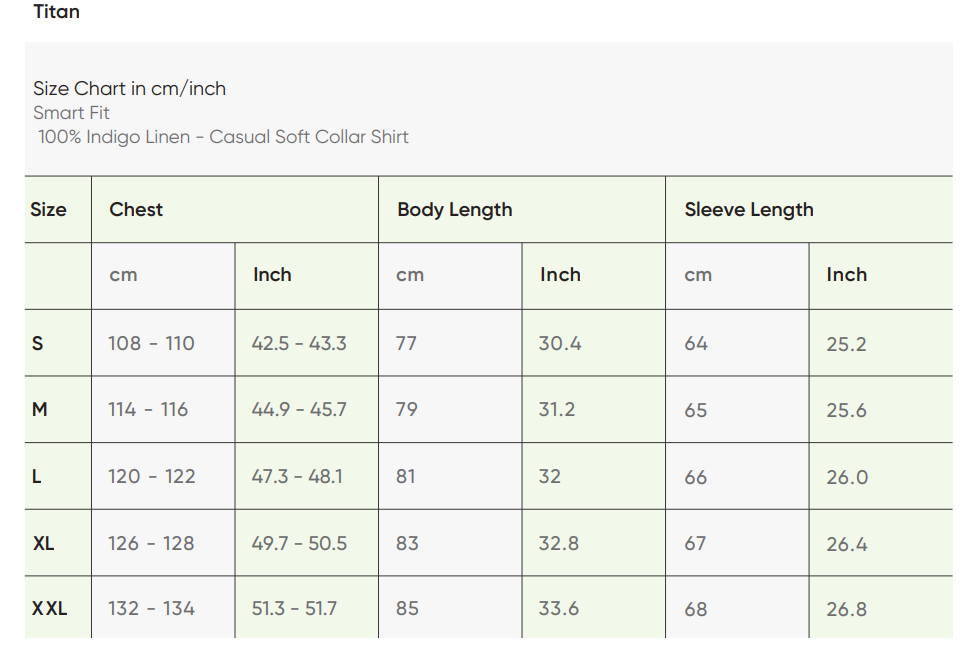The image size is (967, 650).
Task: Click the Size Chart in cm/inch title
Action: 129,88
